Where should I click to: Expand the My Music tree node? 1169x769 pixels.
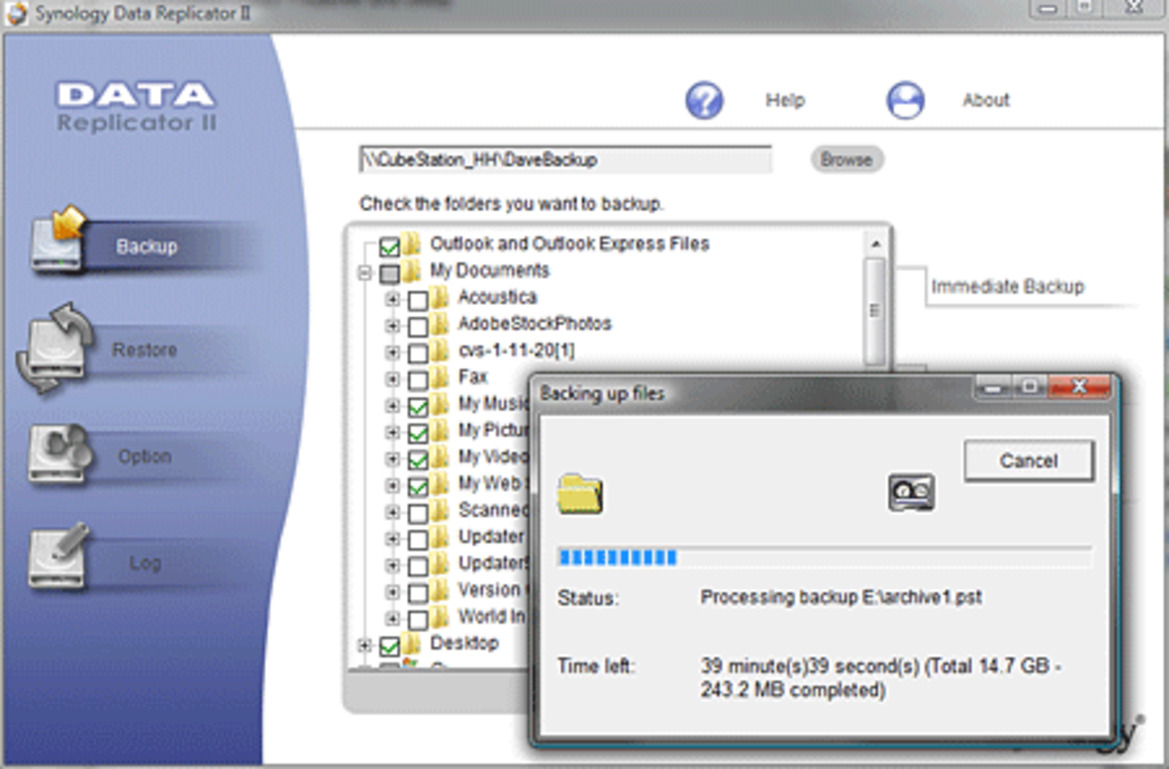point(392,406)
